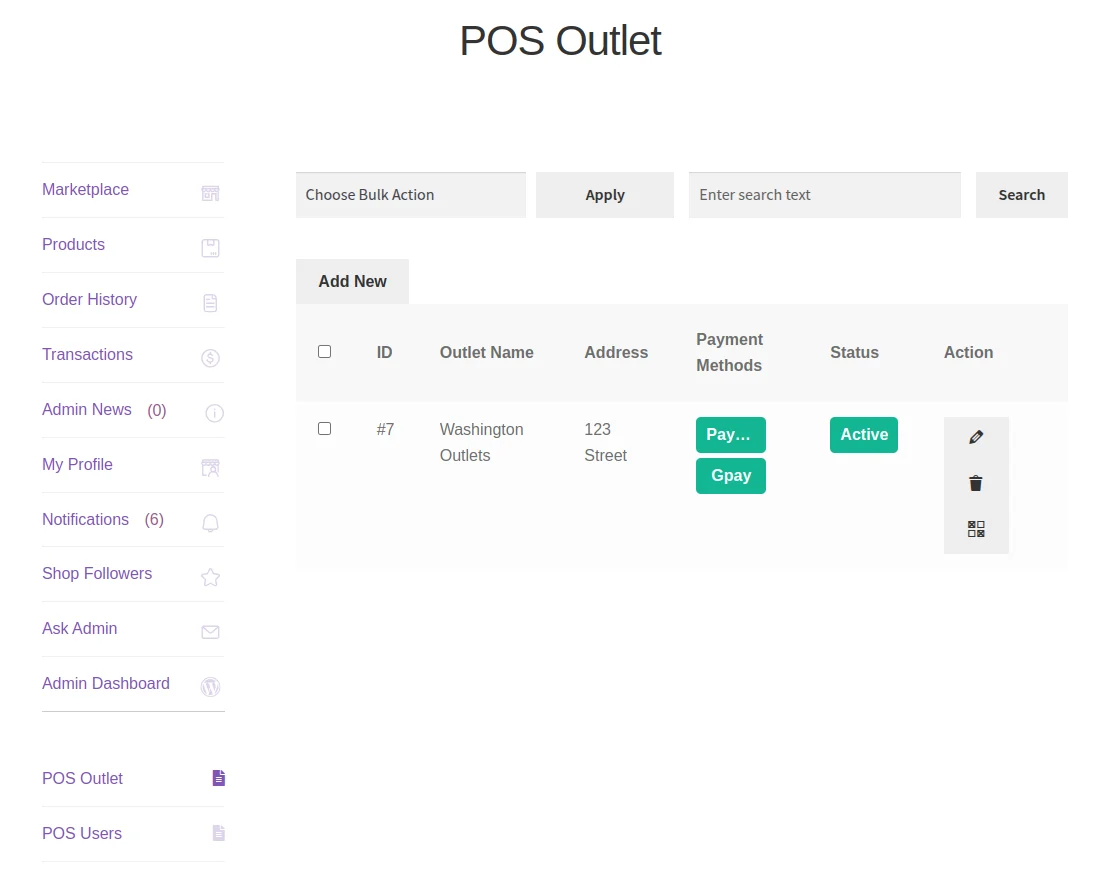This screenshot has width=1120, height=880.
Task: Click the Gpay payment method badge
Action: point(730,476)
